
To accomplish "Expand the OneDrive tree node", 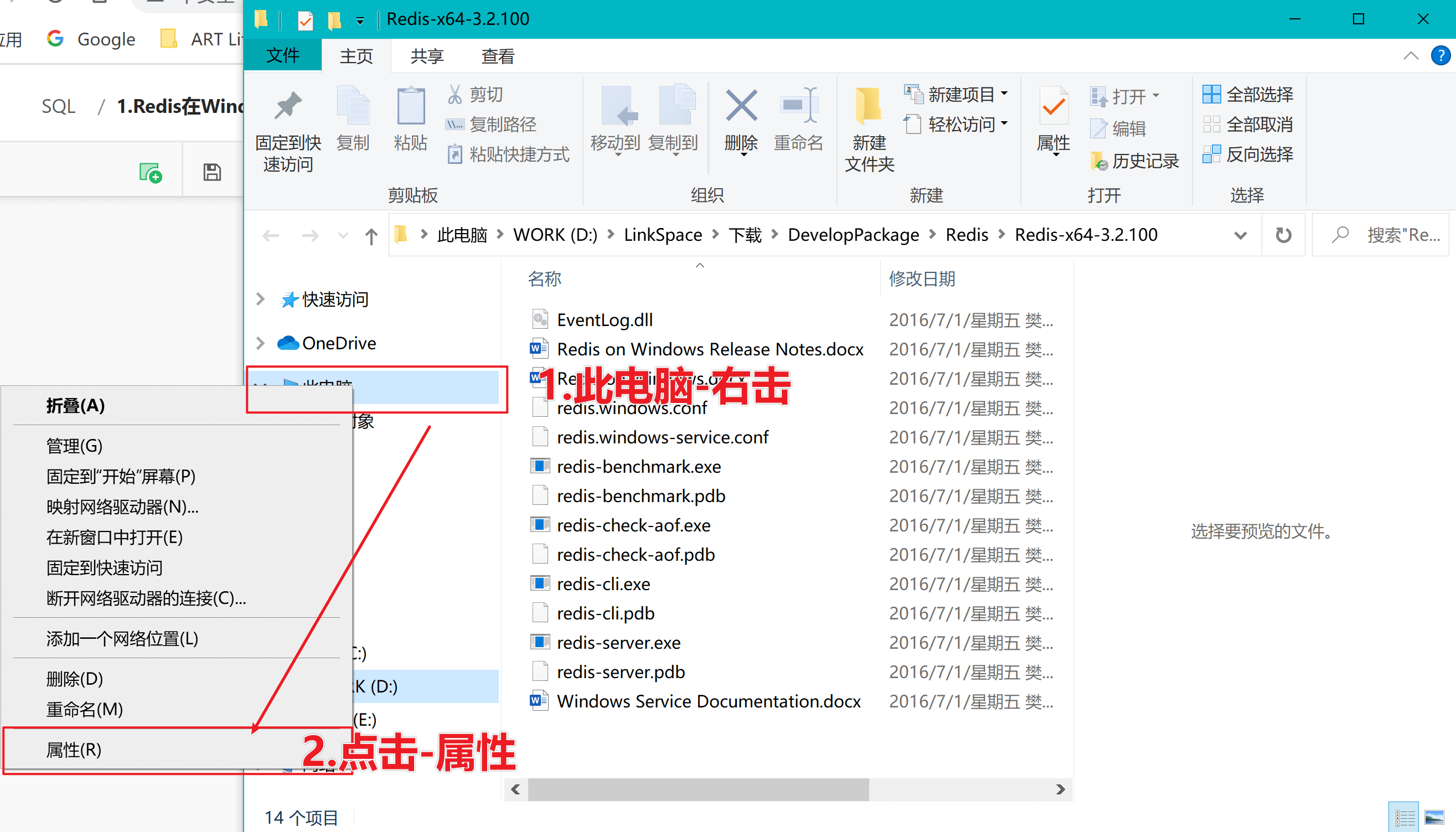I will [261, 343].
